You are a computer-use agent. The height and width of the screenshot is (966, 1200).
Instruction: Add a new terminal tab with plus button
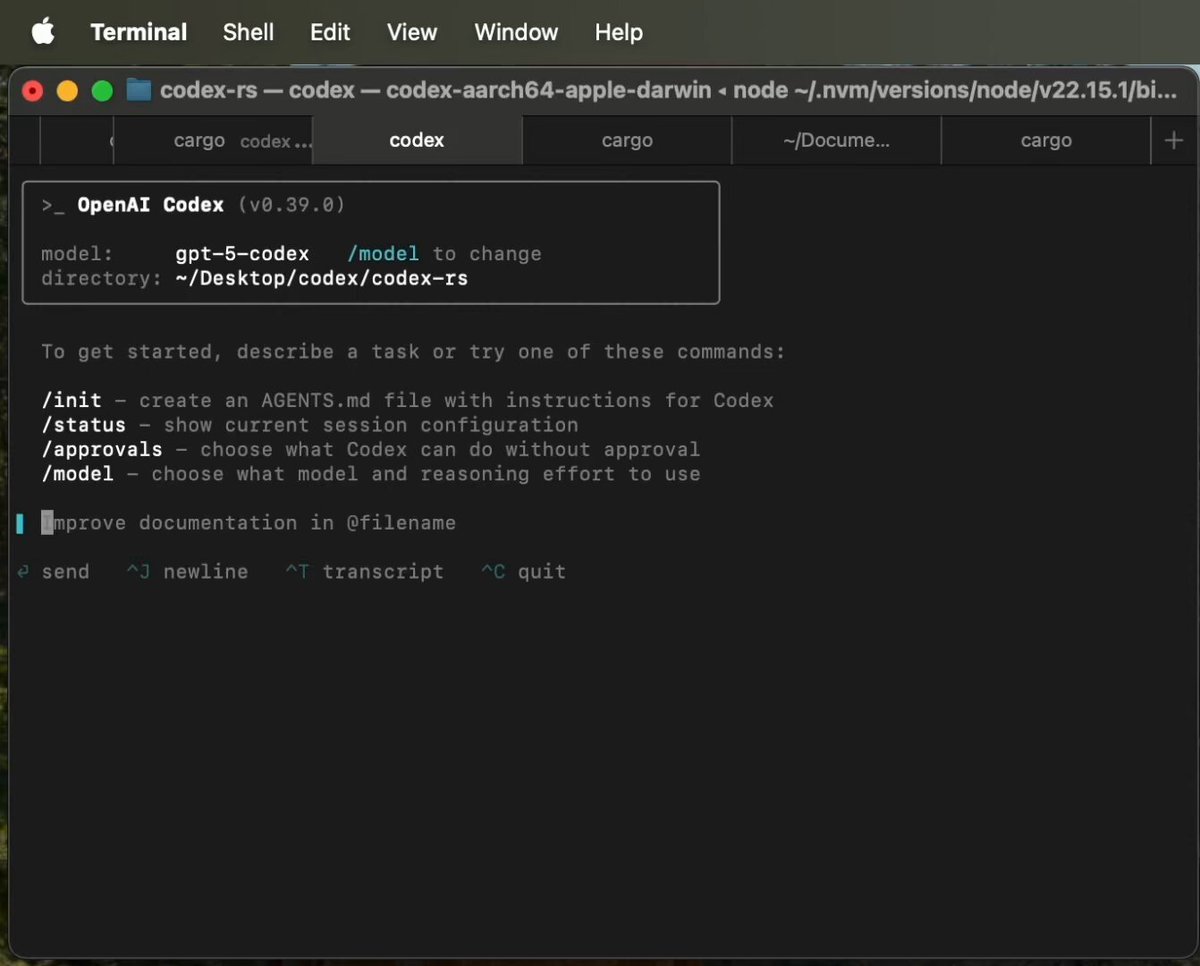[1174, 141]
